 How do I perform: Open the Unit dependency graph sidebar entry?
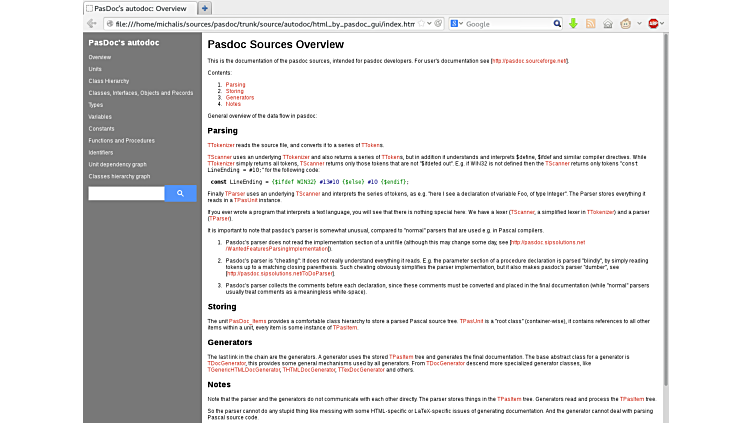point(117,164)
